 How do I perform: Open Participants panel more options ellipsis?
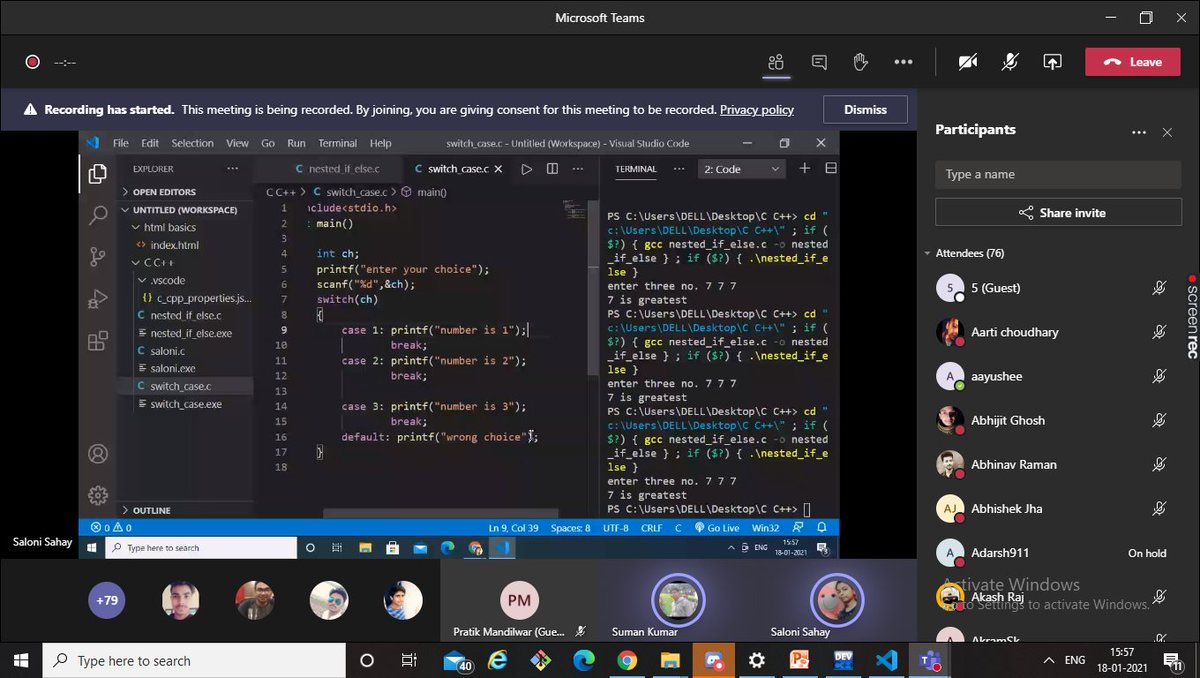1138,132
